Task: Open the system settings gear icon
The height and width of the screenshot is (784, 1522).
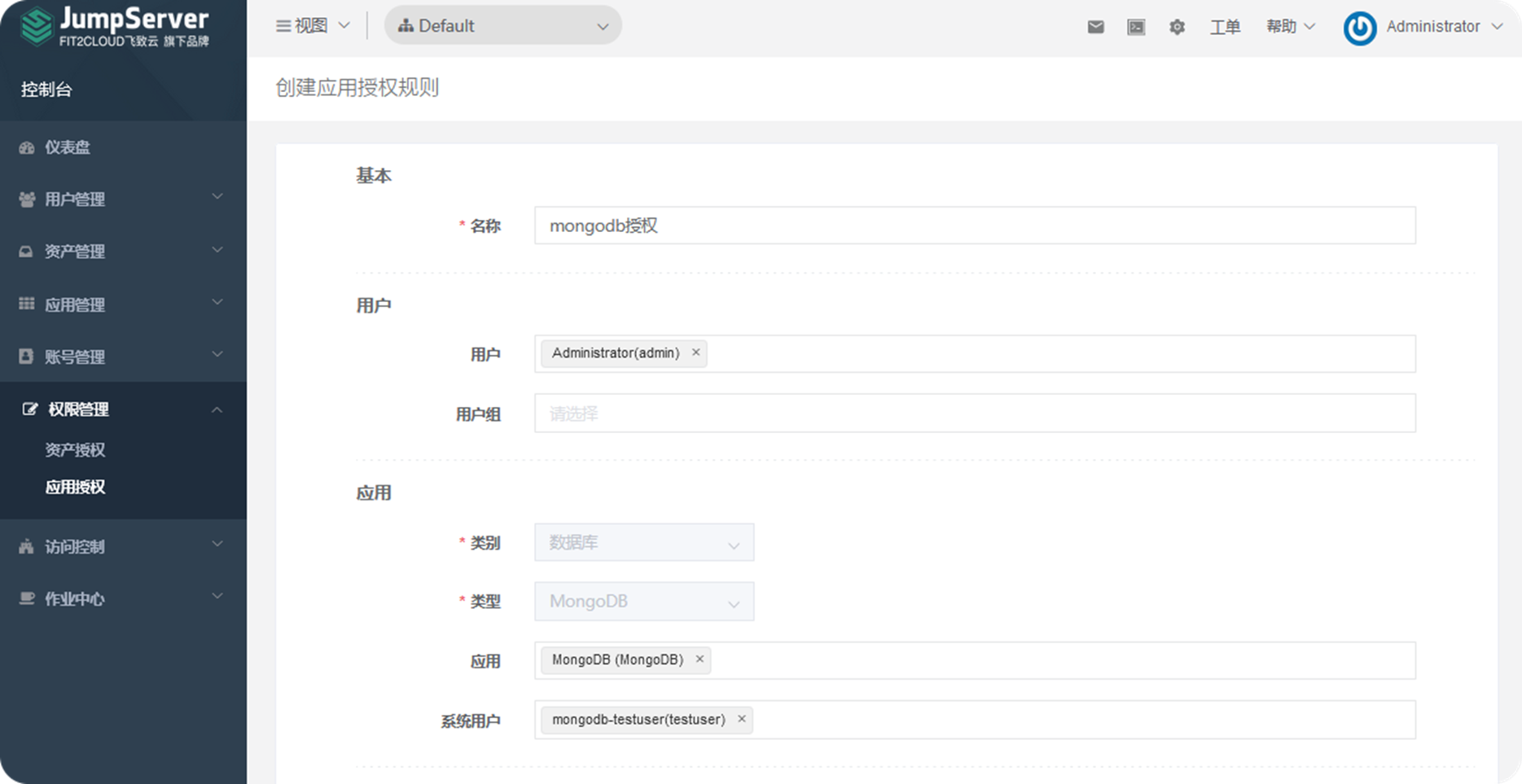Action: (x=1177, y=26)
